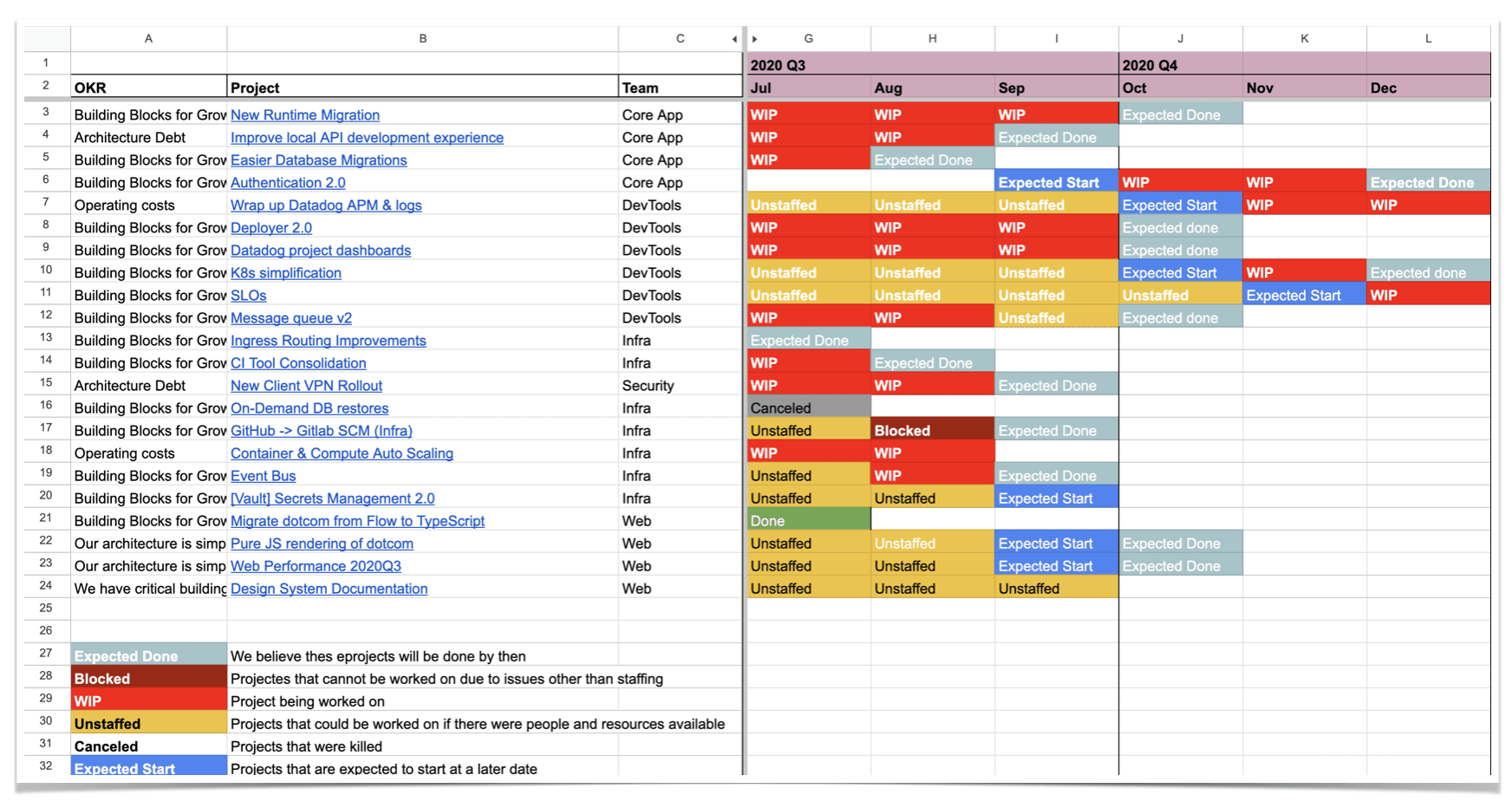Open the Easier Database Migrations link
The width and height of the screenshot is (1512, 808).
click(318, 160)
